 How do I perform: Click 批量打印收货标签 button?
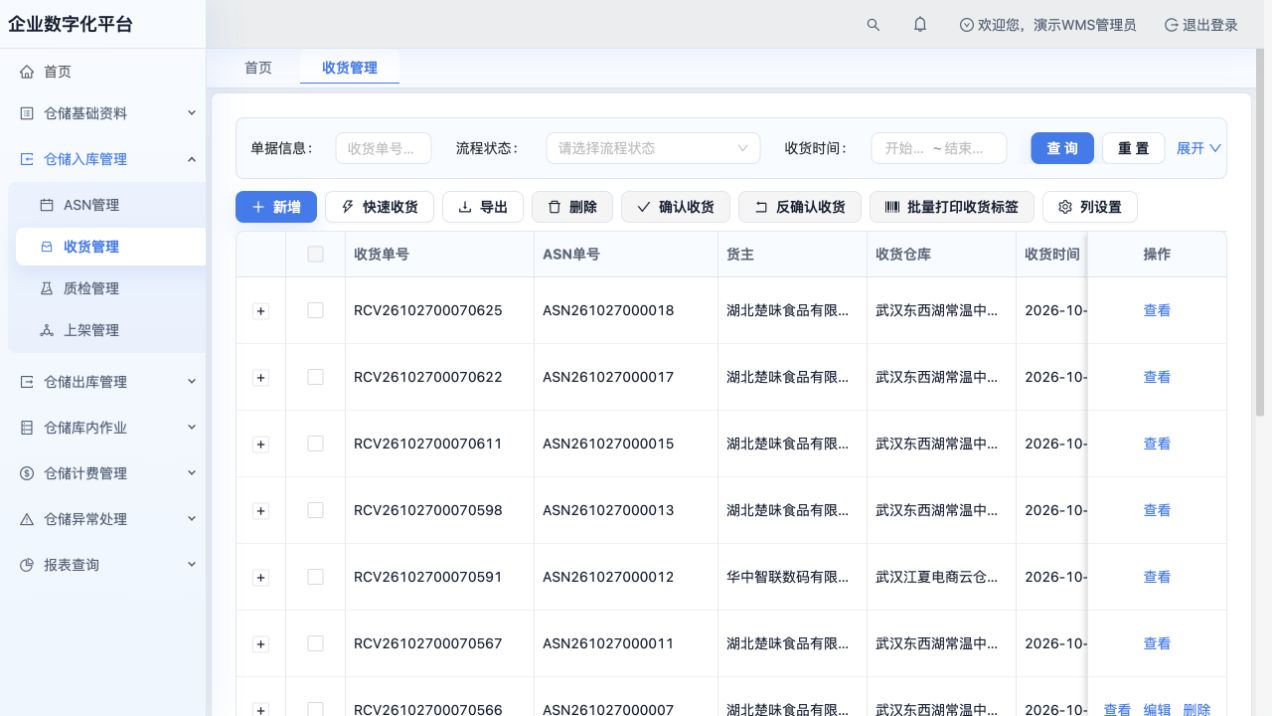[x=952, y=207]
